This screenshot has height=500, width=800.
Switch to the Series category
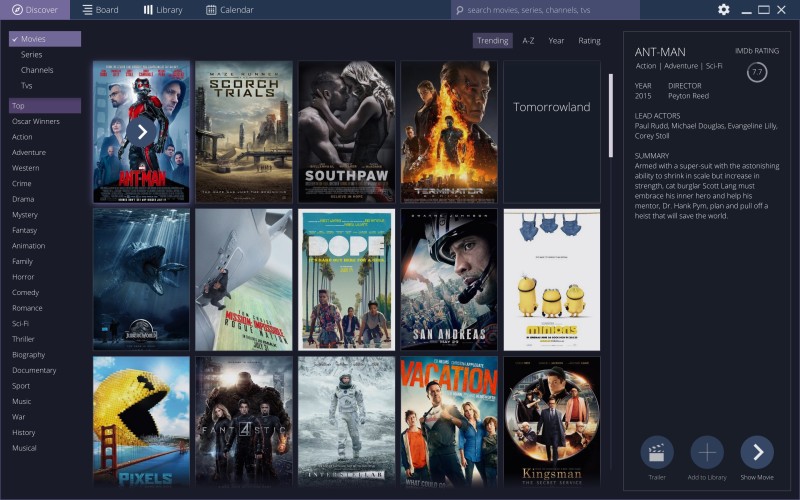(32, 55)
